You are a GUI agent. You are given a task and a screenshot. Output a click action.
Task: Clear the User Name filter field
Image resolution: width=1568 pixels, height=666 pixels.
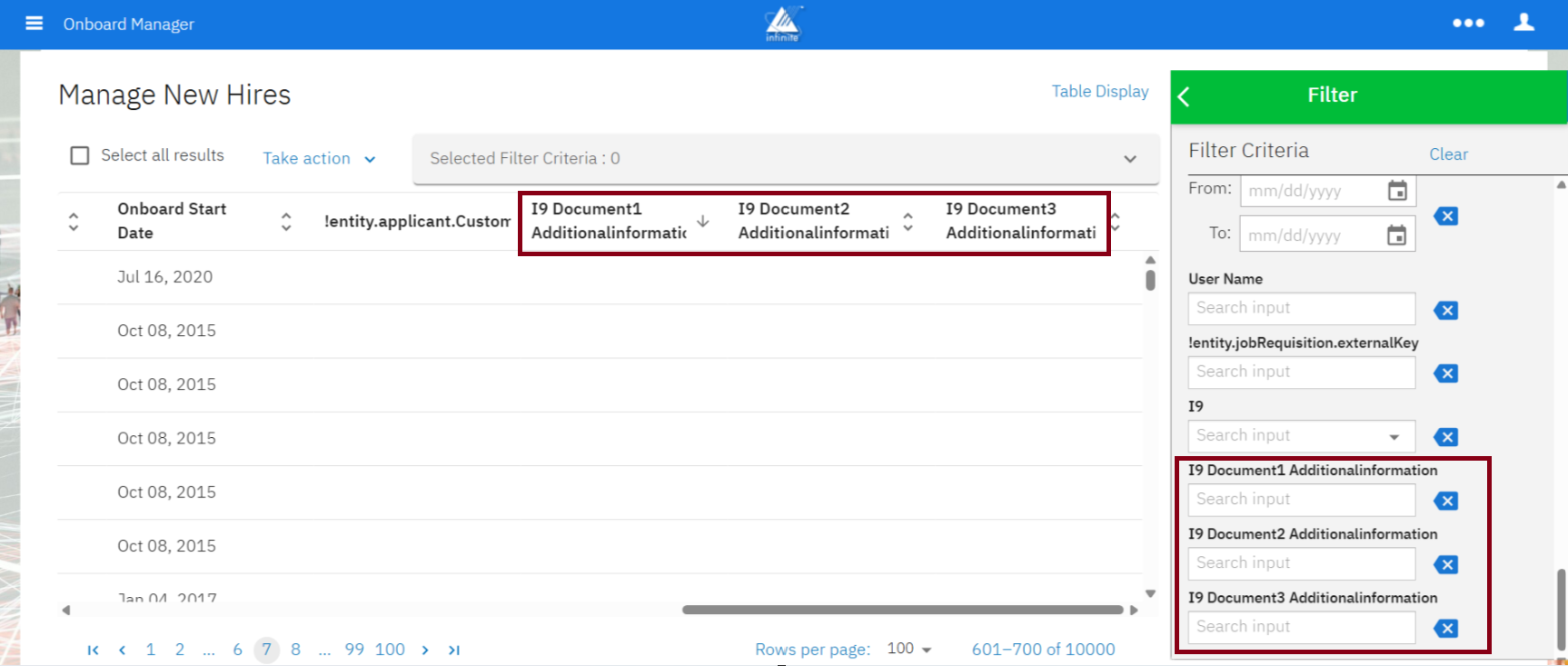tap(1445, 311)
